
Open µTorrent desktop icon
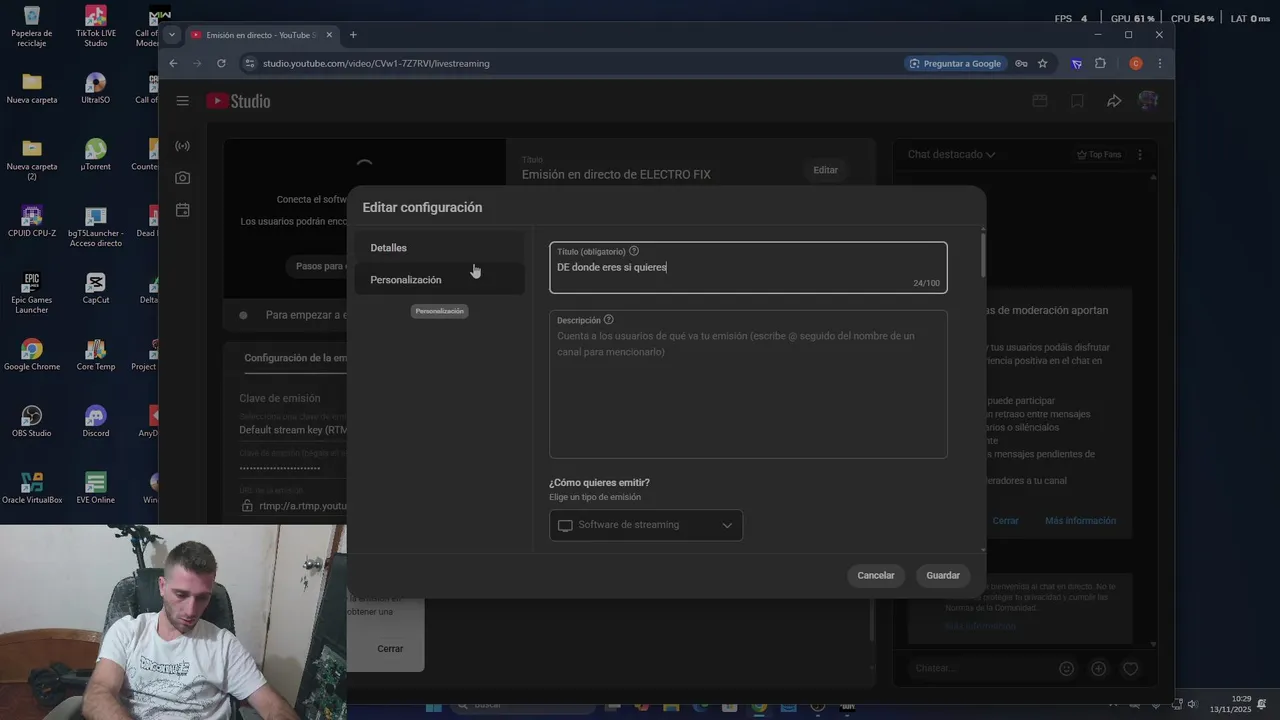(96, 154)
